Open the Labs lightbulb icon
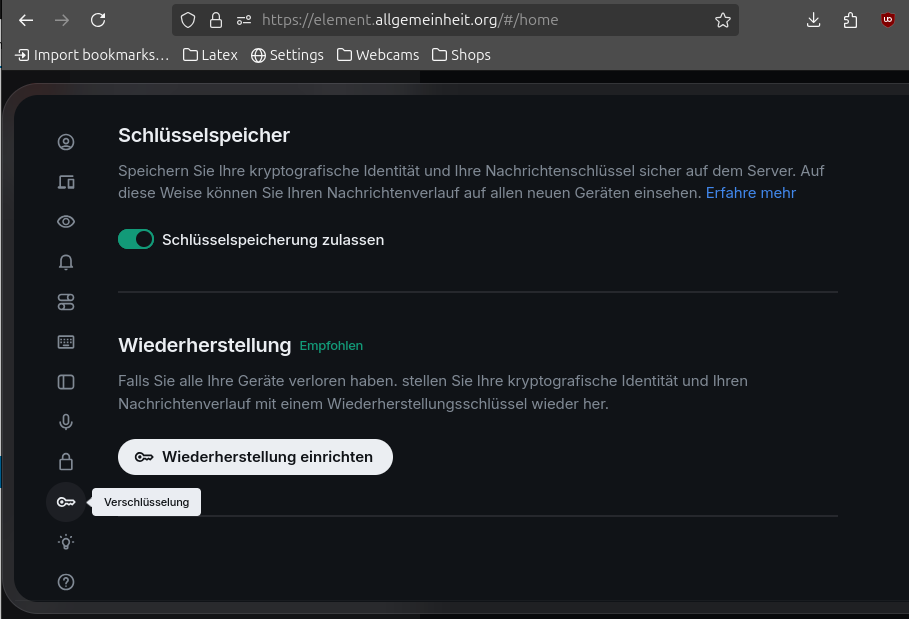The width and height of the screenshot is (909, 619). (x=66, y=542)
